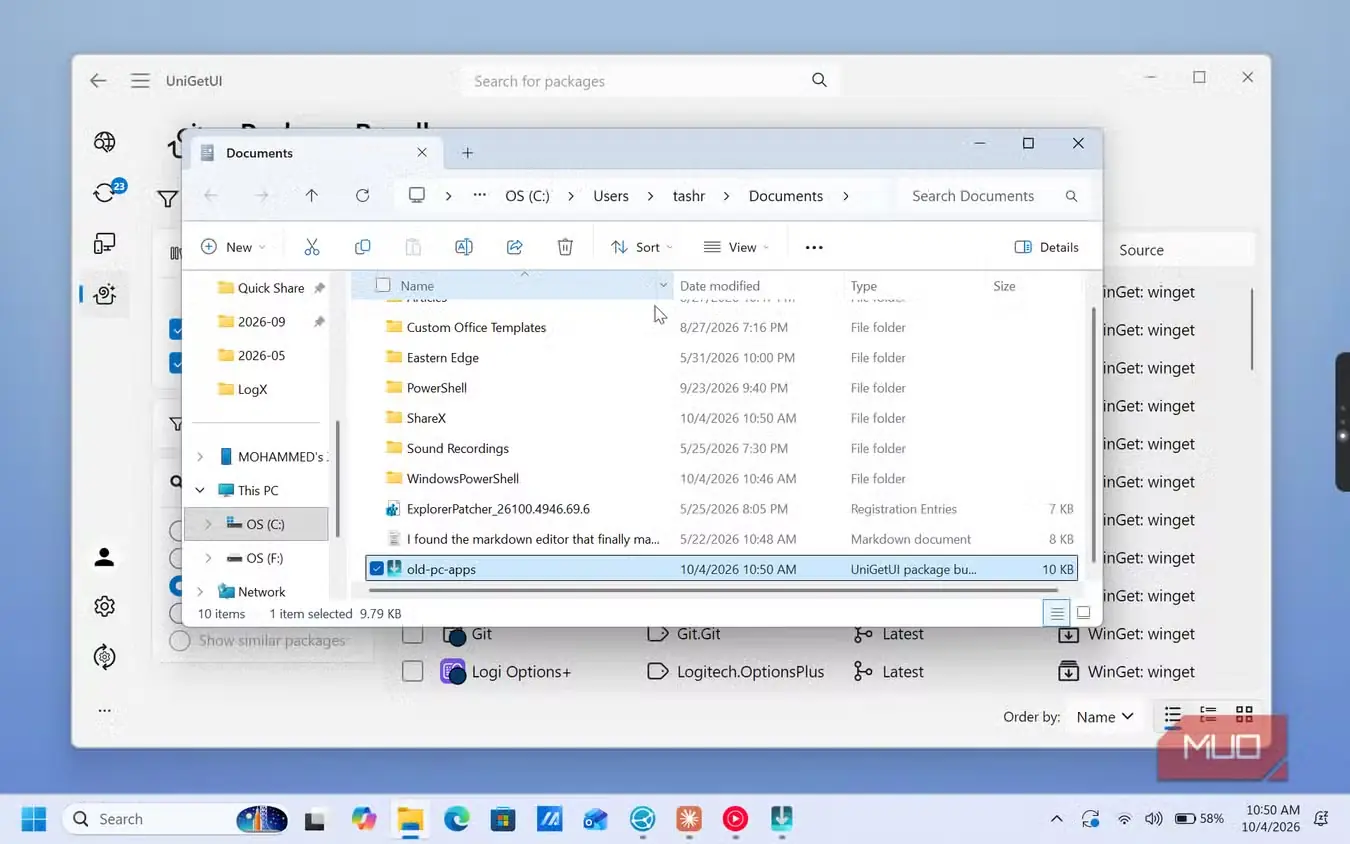Check the Git package checkbox in UniGetUI
This screenshot has height=844, width=1350.
coord(412,634)
